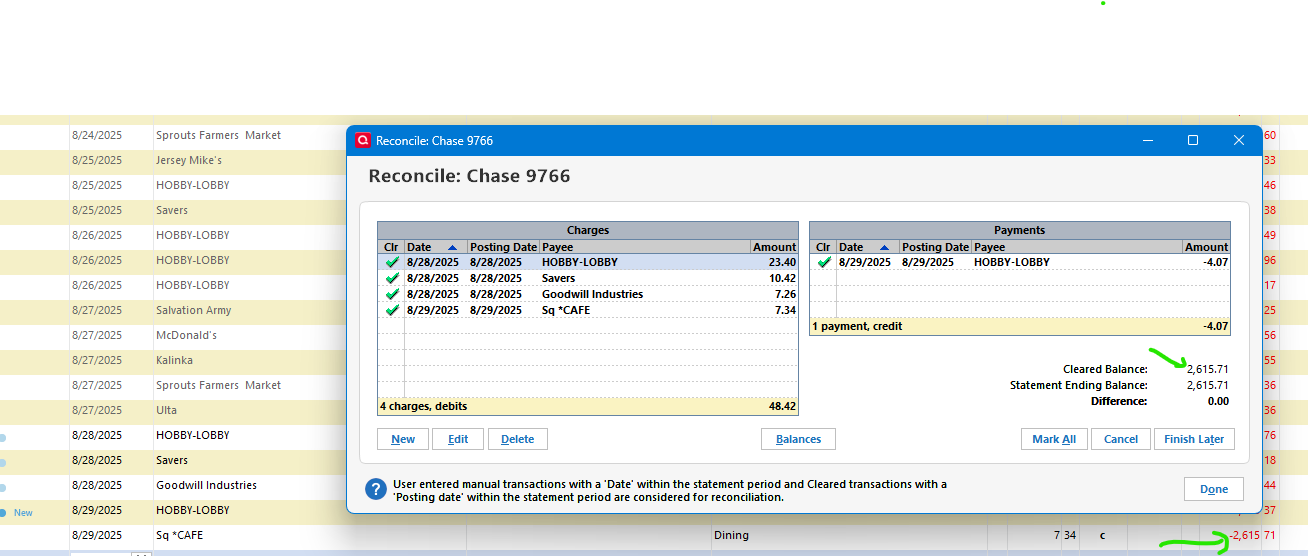Viewport: 1308px width, 556px height.
Task: Select Goodwill Industries row in Charges list
Action: tap(588, 294)
